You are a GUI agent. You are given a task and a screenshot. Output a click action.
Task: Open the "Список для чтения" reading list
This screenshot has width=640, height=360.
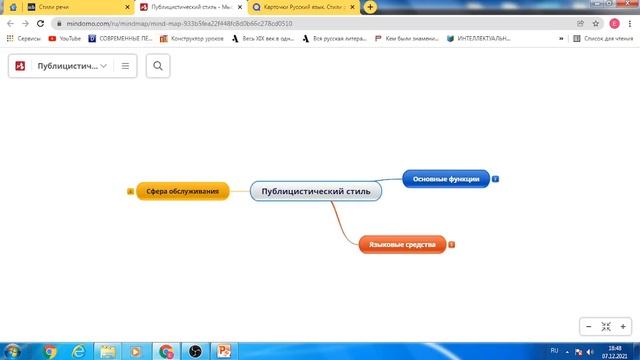click(x=603, y=38)
